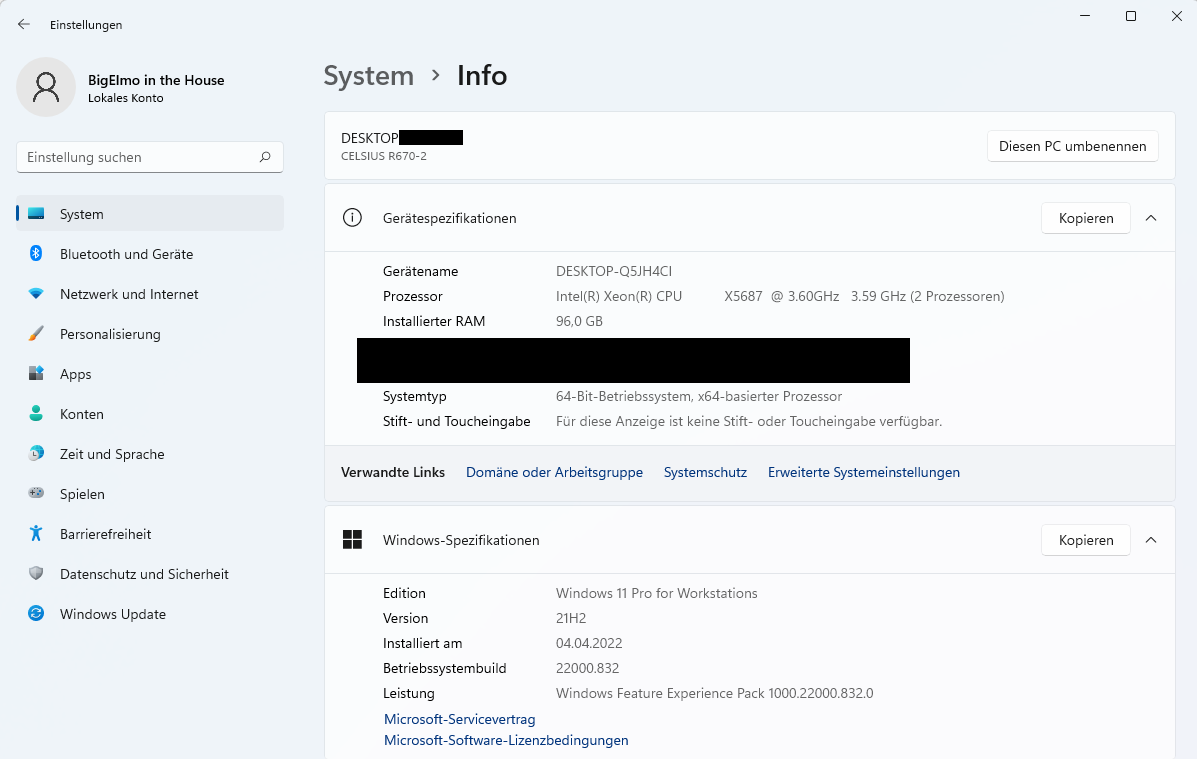Collapse the Windows-Spezifikationen section chevron

pyautogui.click(x=1150, y=540)
